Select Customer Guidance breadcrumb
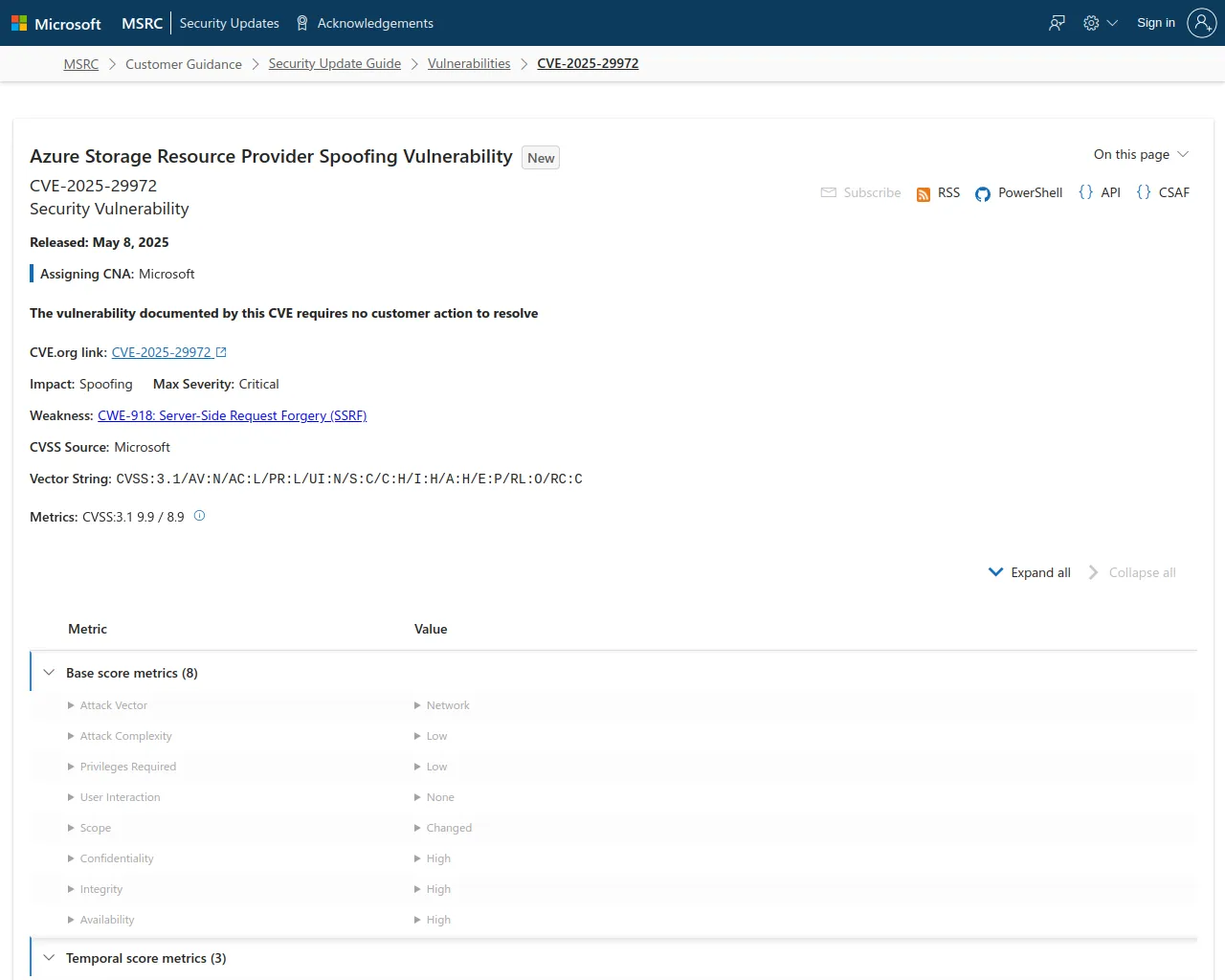The height and width of the screenshot is (980, 1225). click(x=184, y=64)
